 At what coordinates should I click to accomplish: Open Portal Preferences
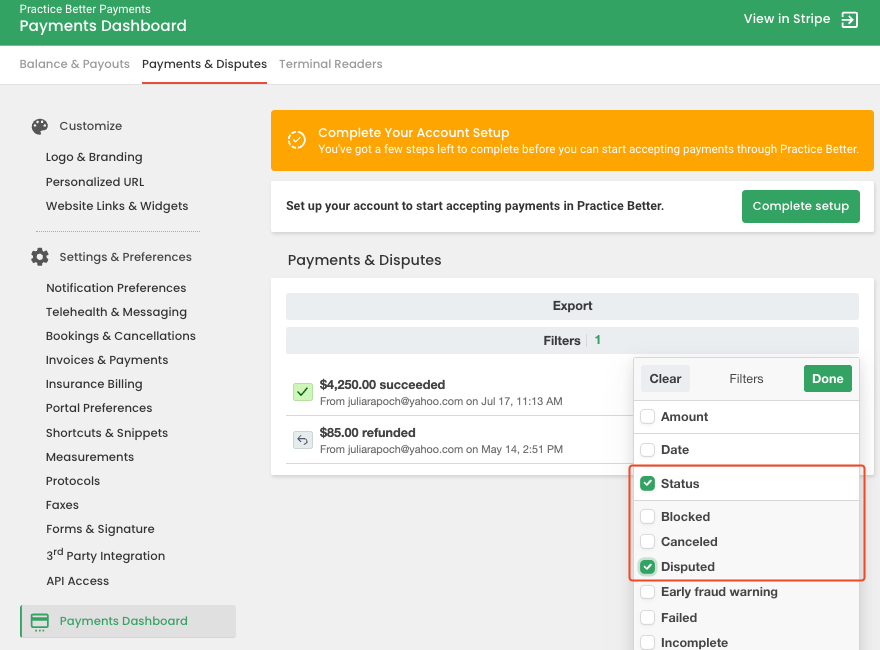point(99,408)
